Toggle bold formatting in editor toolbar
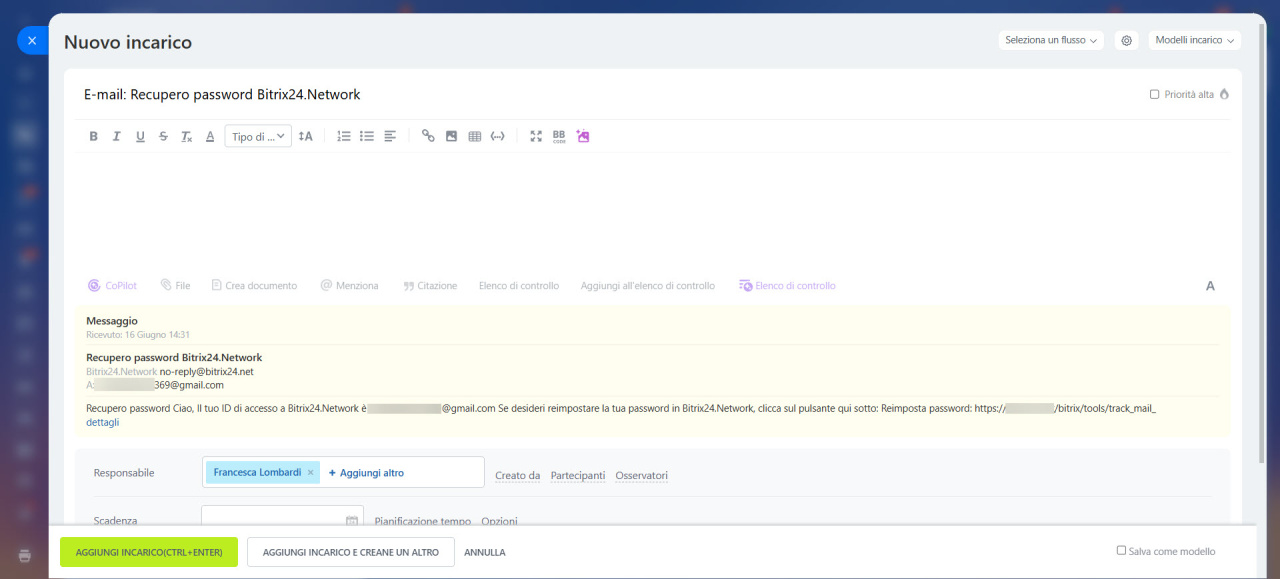This screenshot has height=579, width=1280. [x=94, y=136]
